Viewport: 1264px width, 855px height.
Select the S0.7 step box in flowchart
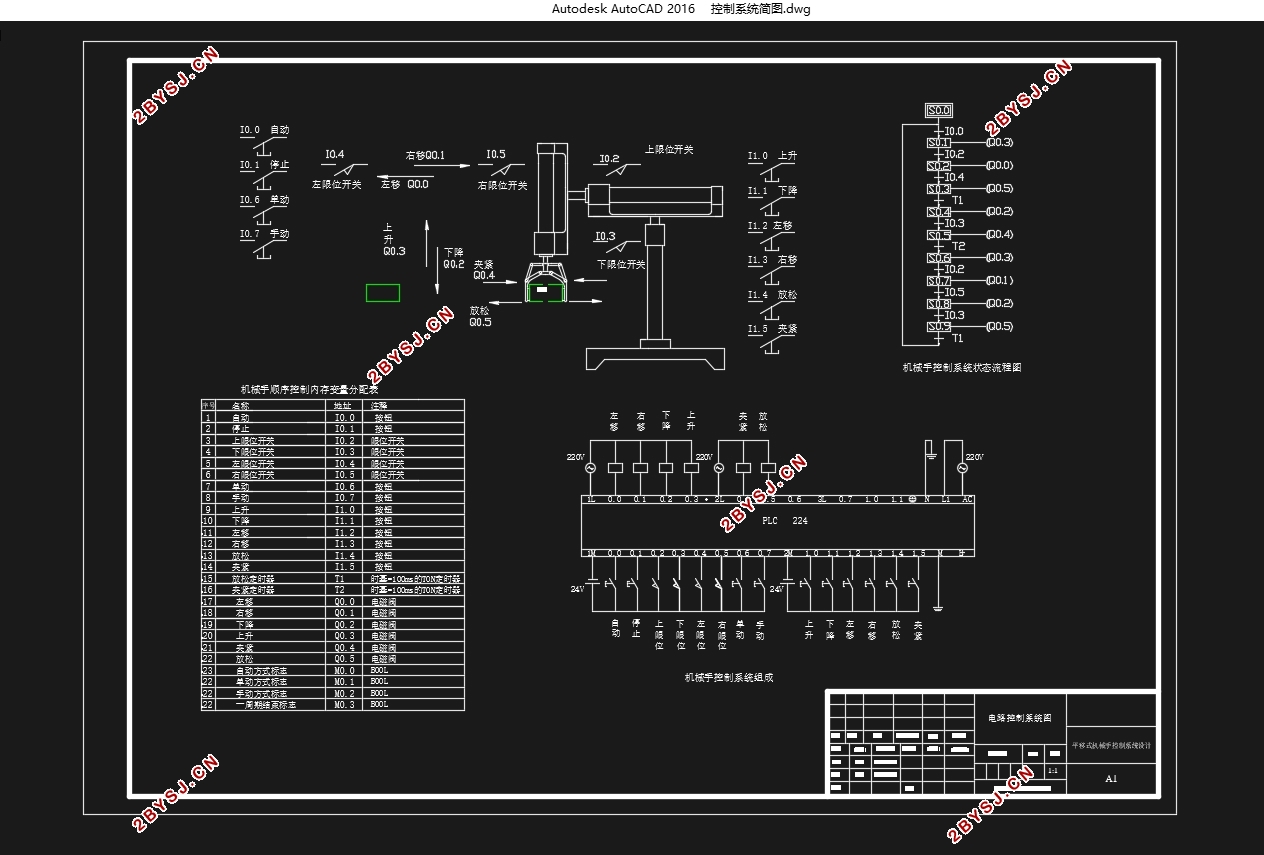coord(939,281)
